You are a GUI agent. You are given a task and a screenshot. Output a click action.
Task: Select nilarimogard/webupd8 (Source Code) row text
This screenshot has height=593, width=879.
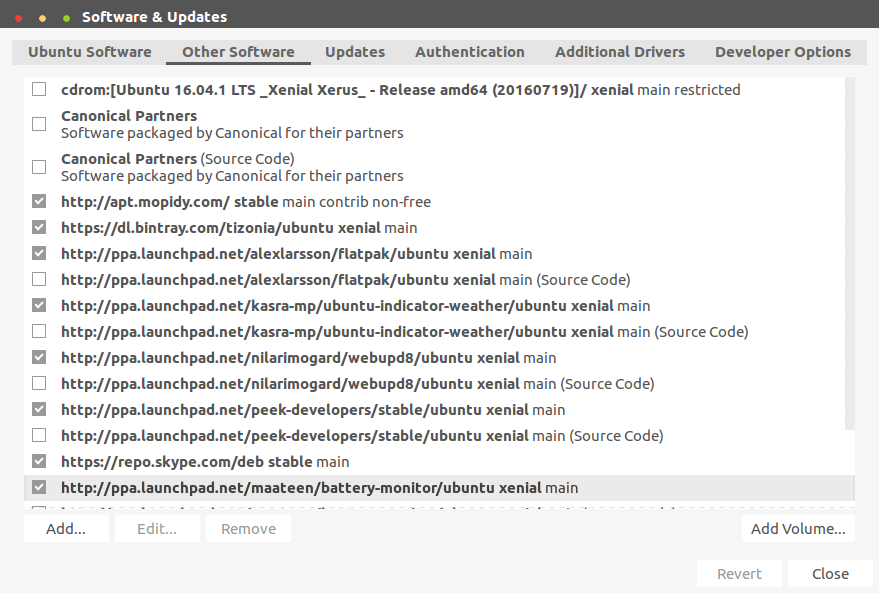click(358, 384)
